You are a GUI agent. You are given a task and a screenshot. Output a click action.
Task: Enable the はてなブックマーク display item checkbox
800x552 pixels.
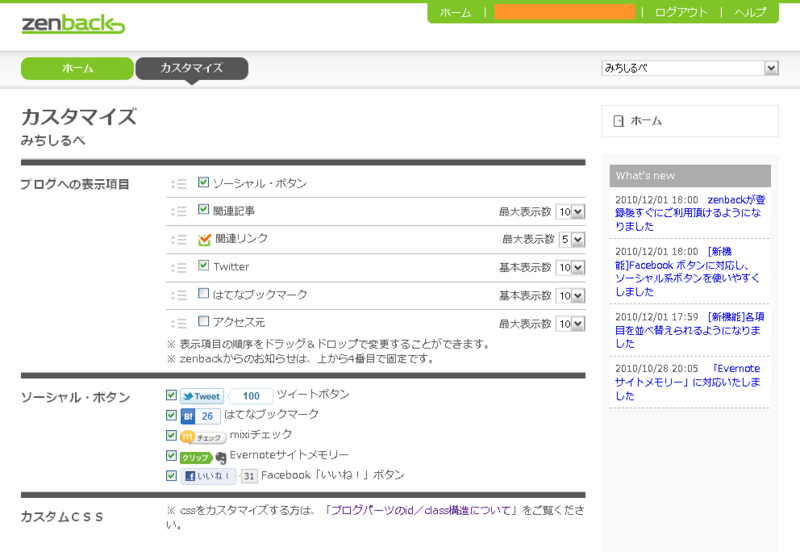point(204,293)
